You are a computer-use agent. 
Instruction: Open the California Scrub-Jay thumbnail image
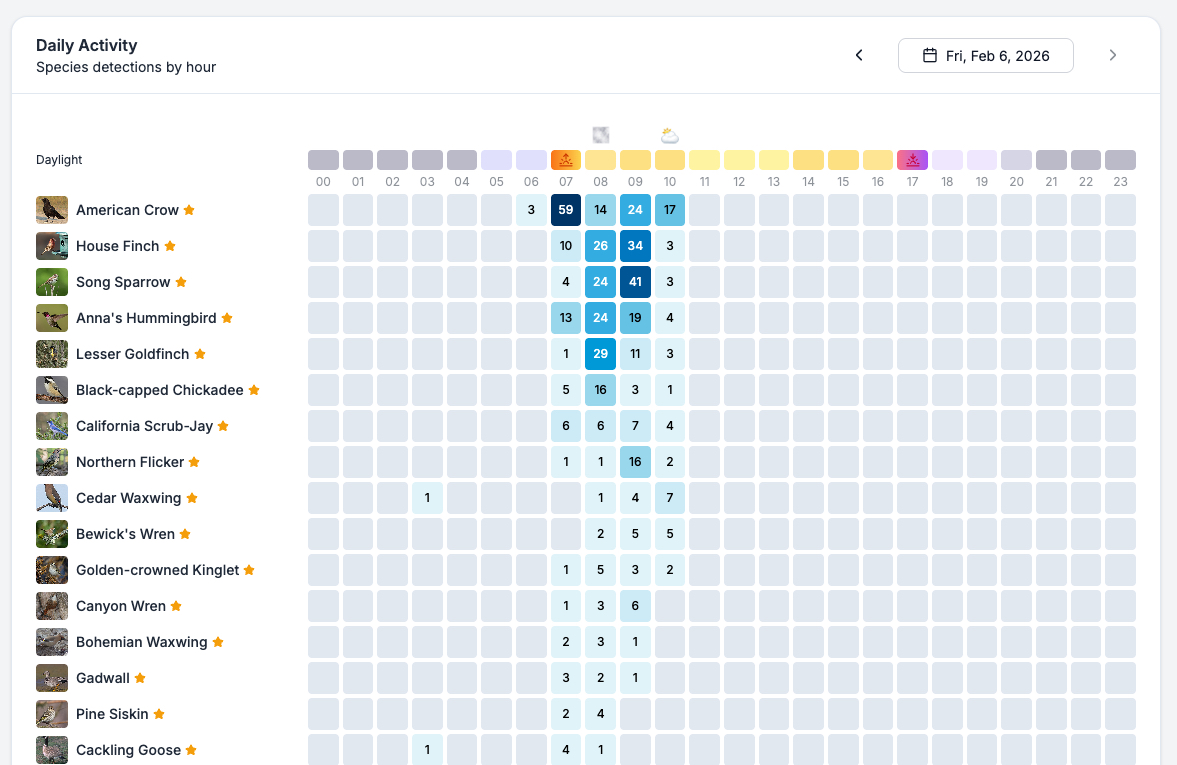(52, 426)
